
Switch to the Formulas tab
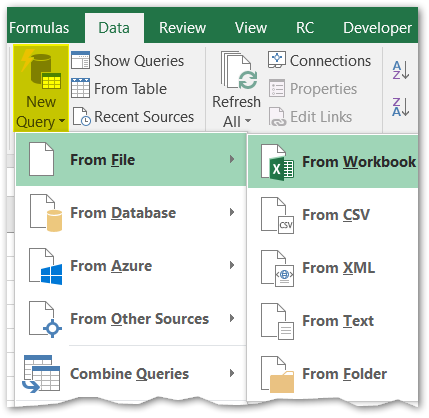[39, 28]
